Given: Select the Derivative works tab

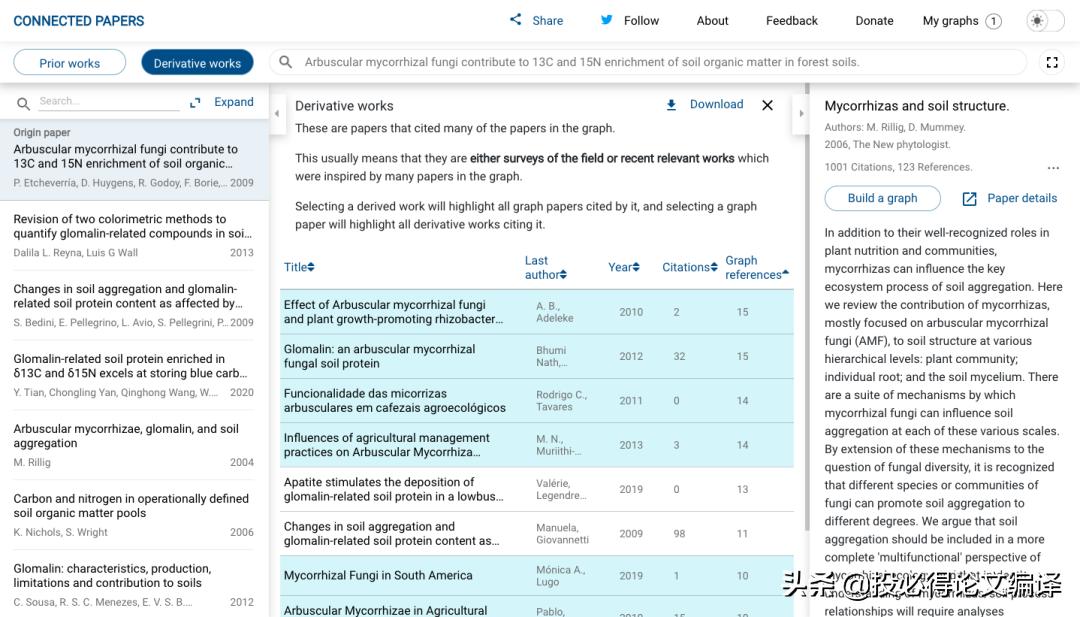Looking at the screenshot, I should pyautogui.click(x=197, y=63).
